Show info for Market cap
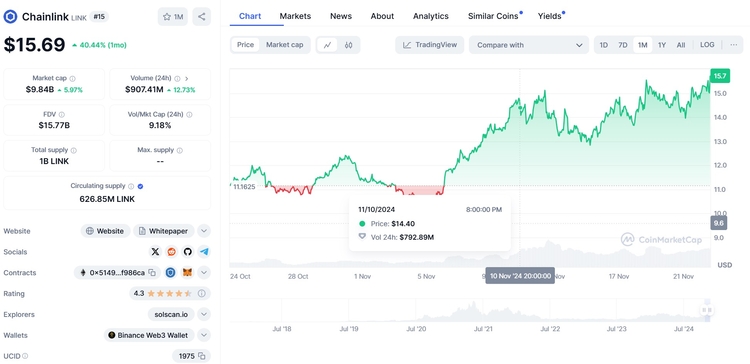 [x=72, y=78]
